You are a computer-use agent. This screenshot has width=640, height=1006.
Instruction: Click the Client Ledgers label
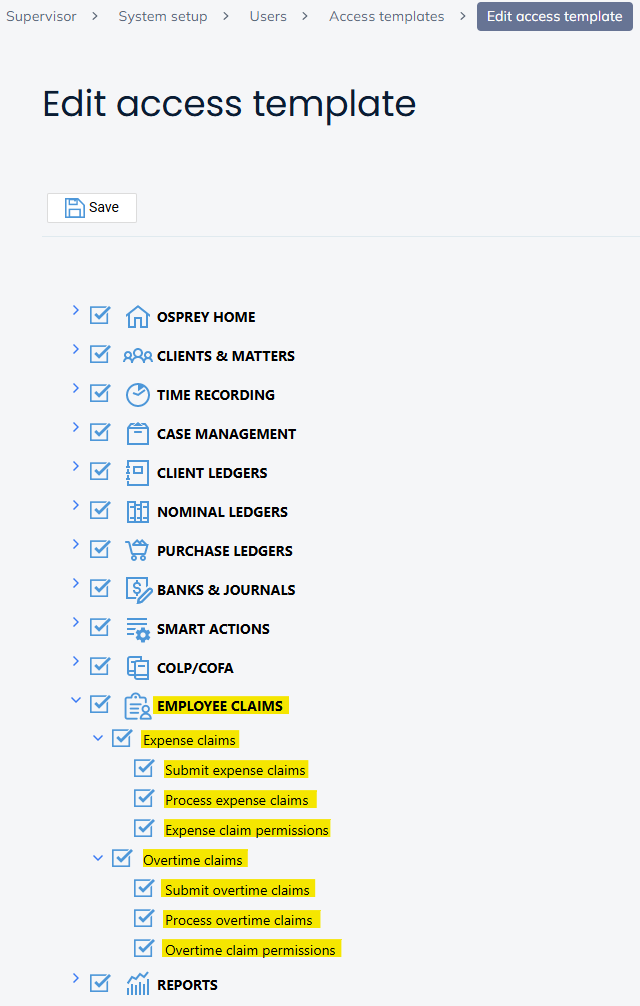point(212,473)
